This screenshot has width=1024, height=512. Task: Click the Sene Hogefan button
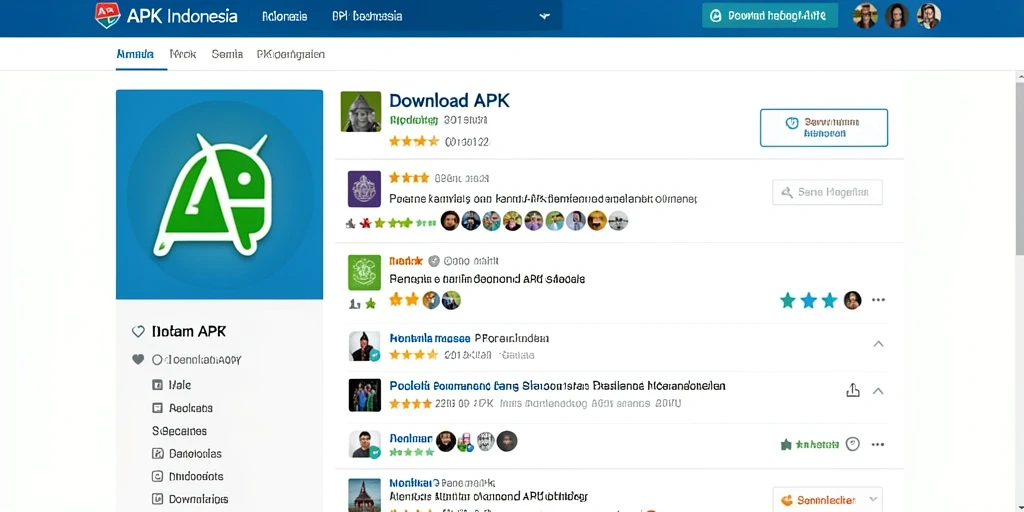click(x=827, y=192)
